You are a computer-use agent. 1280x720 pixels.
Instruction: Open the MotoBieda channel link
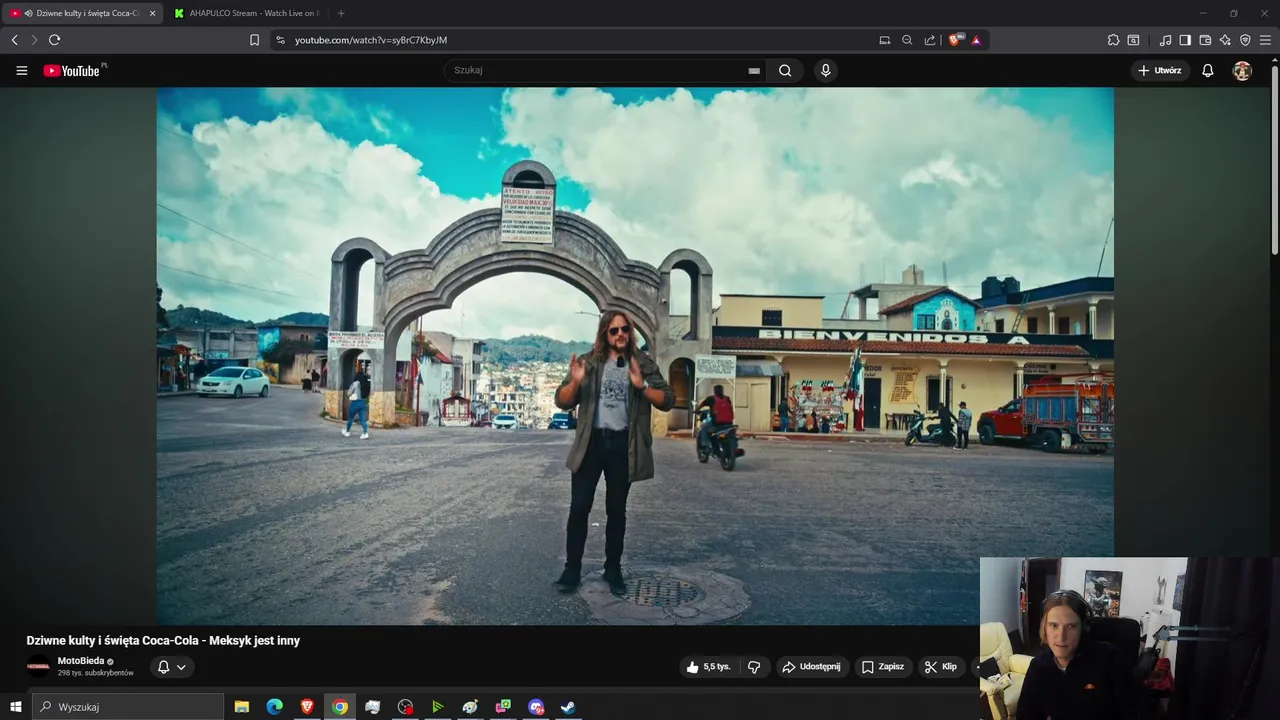pyautogui.click(x=80, y=661)
